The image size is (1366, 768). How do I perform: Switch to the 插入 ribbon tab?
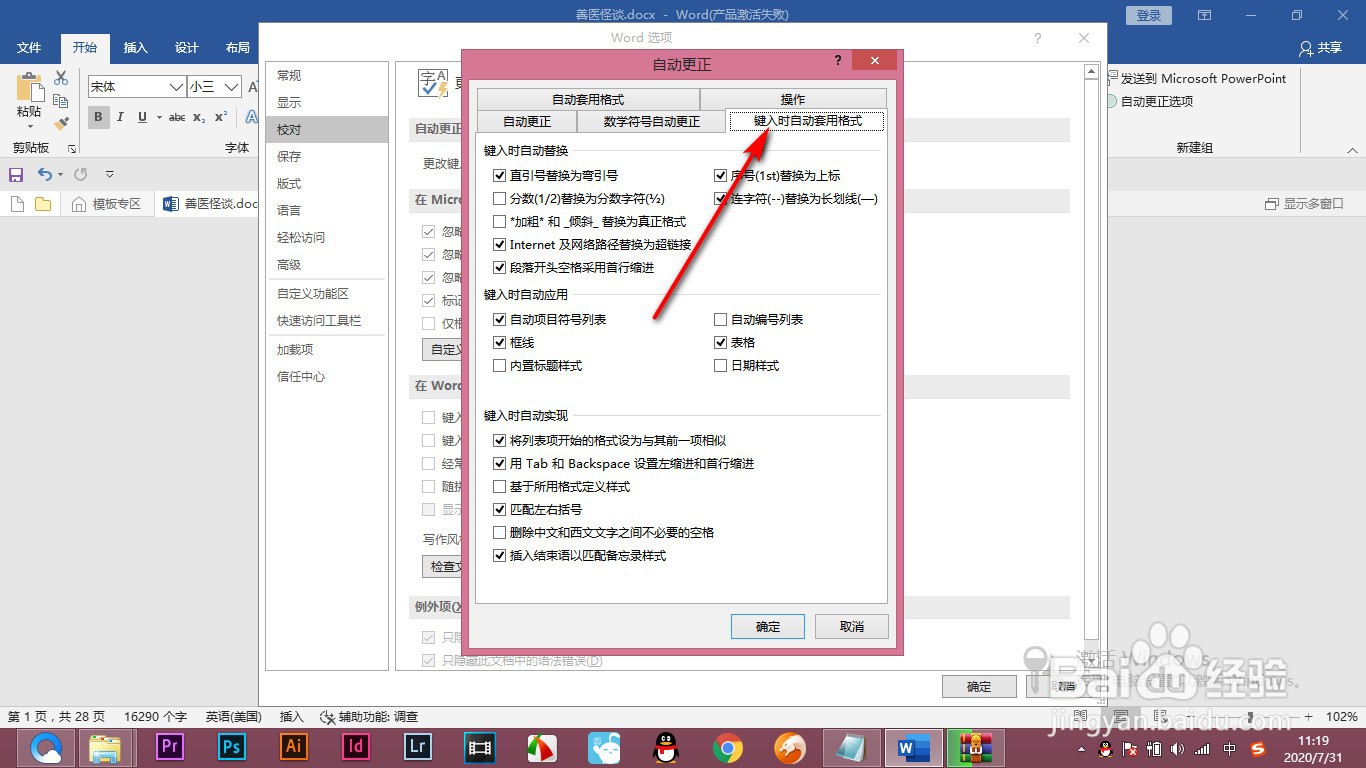pyautogui.click(x=135, y=47)
